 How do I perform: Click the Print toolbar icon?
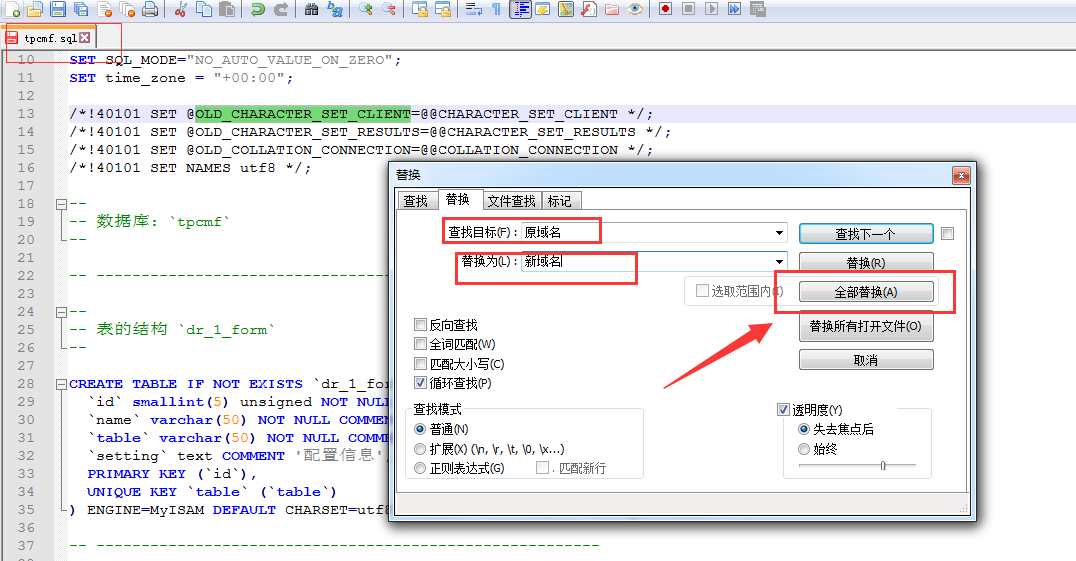(x=150, y=9)
